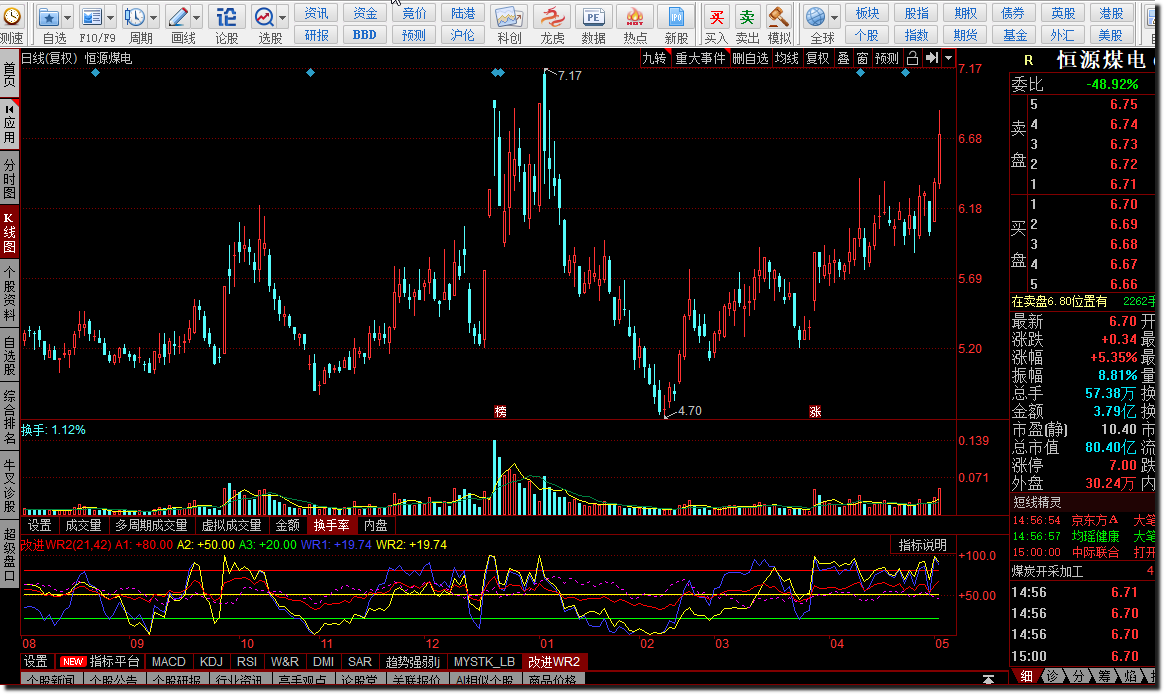The height and width of the screenshot is (694, 1165).
Task: Click the lock icon on chart toolbar
Action: (x=912, y=58)
